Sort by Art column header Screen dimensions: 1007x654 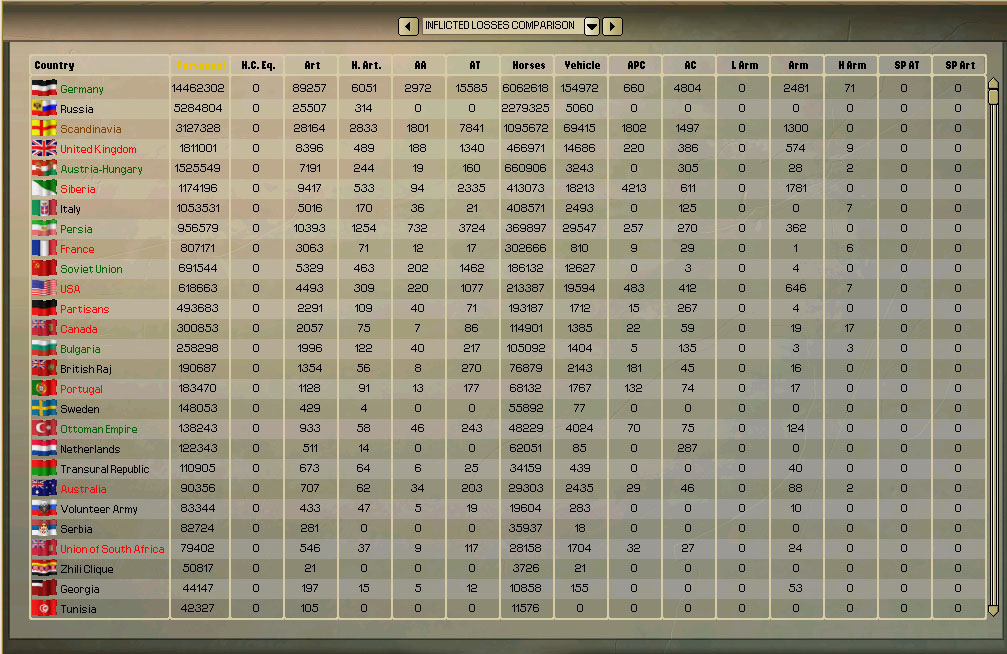(x=311, y=66)
